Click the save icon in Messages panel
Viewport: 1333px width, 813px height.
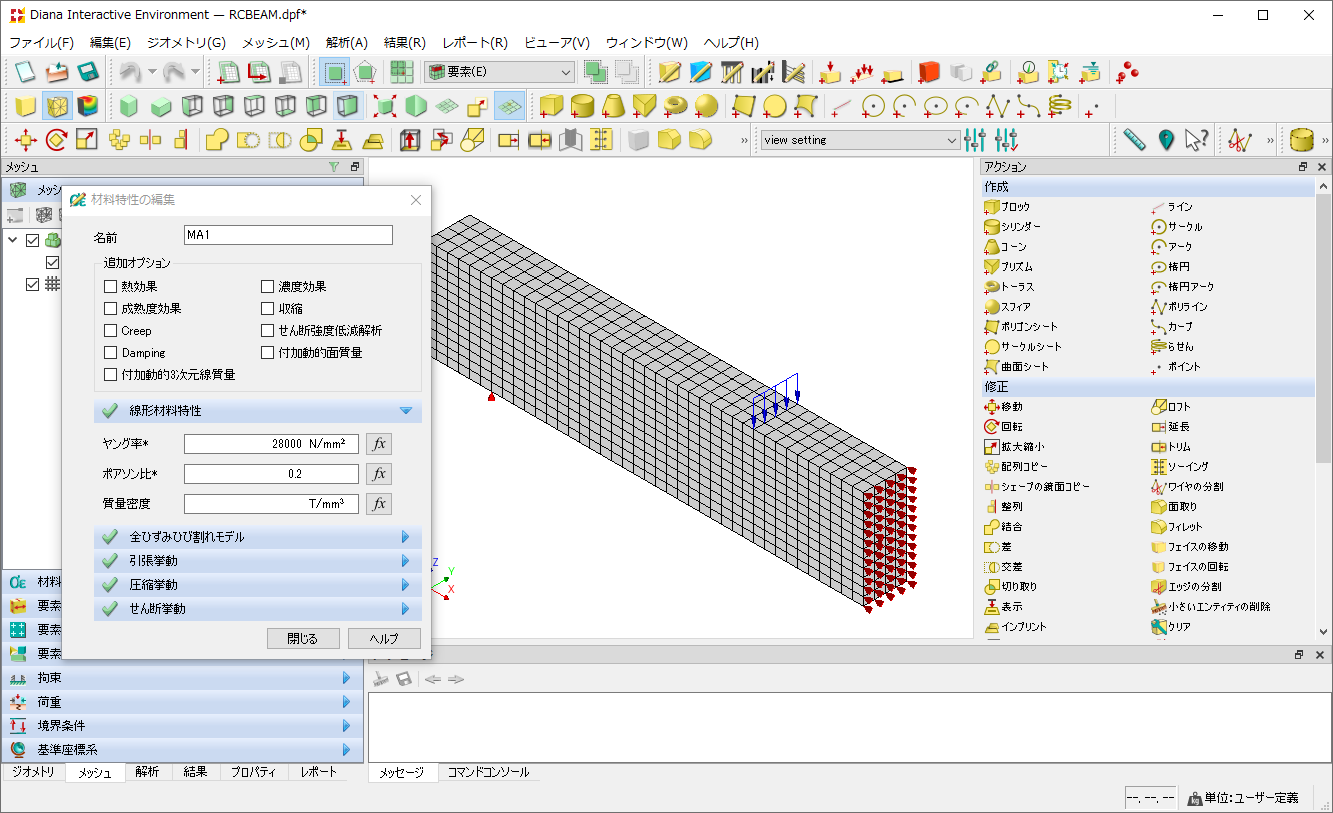(404, 679)
